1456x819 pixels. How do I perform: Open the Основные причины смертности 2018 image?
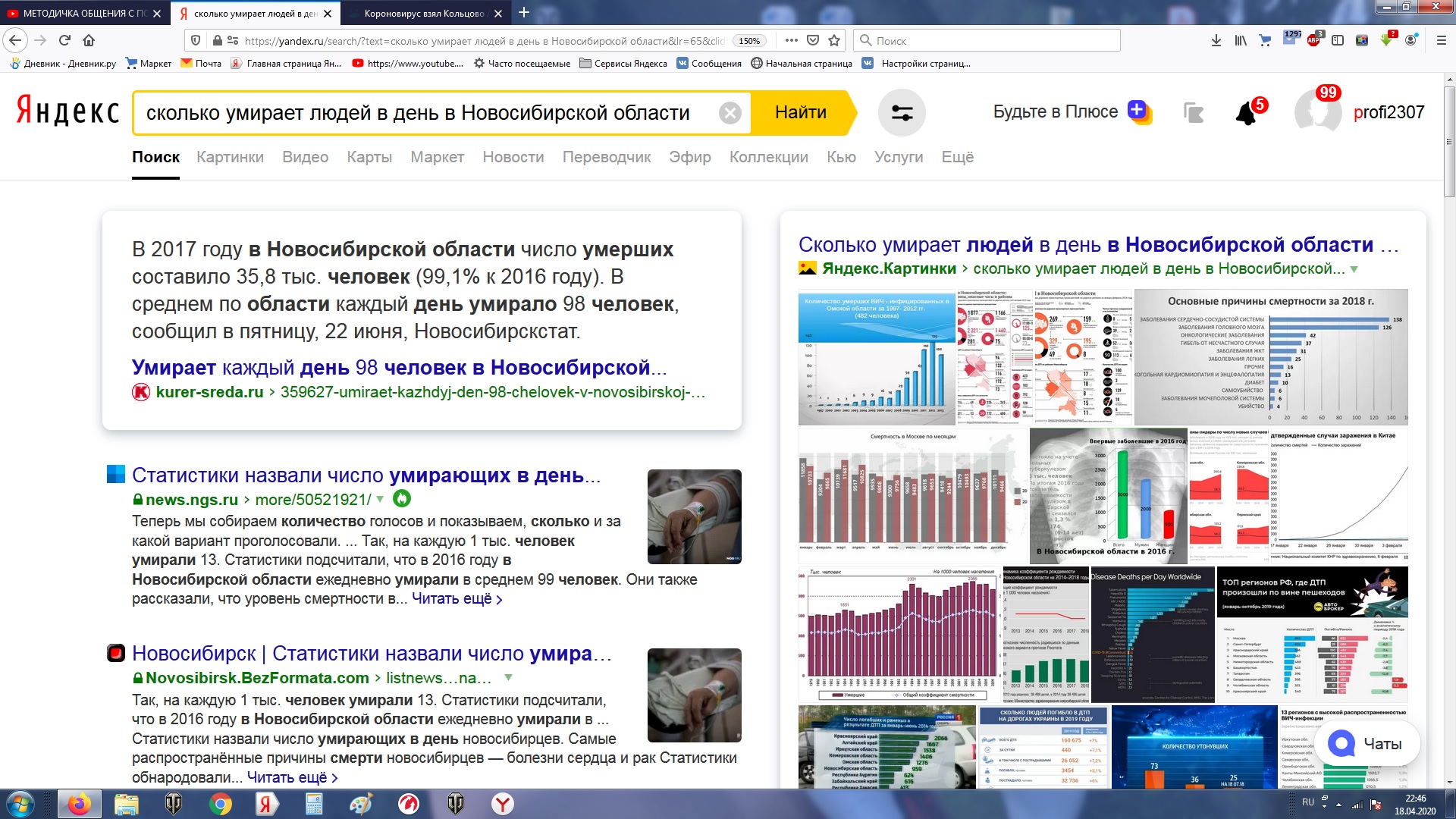(1271, 357)
